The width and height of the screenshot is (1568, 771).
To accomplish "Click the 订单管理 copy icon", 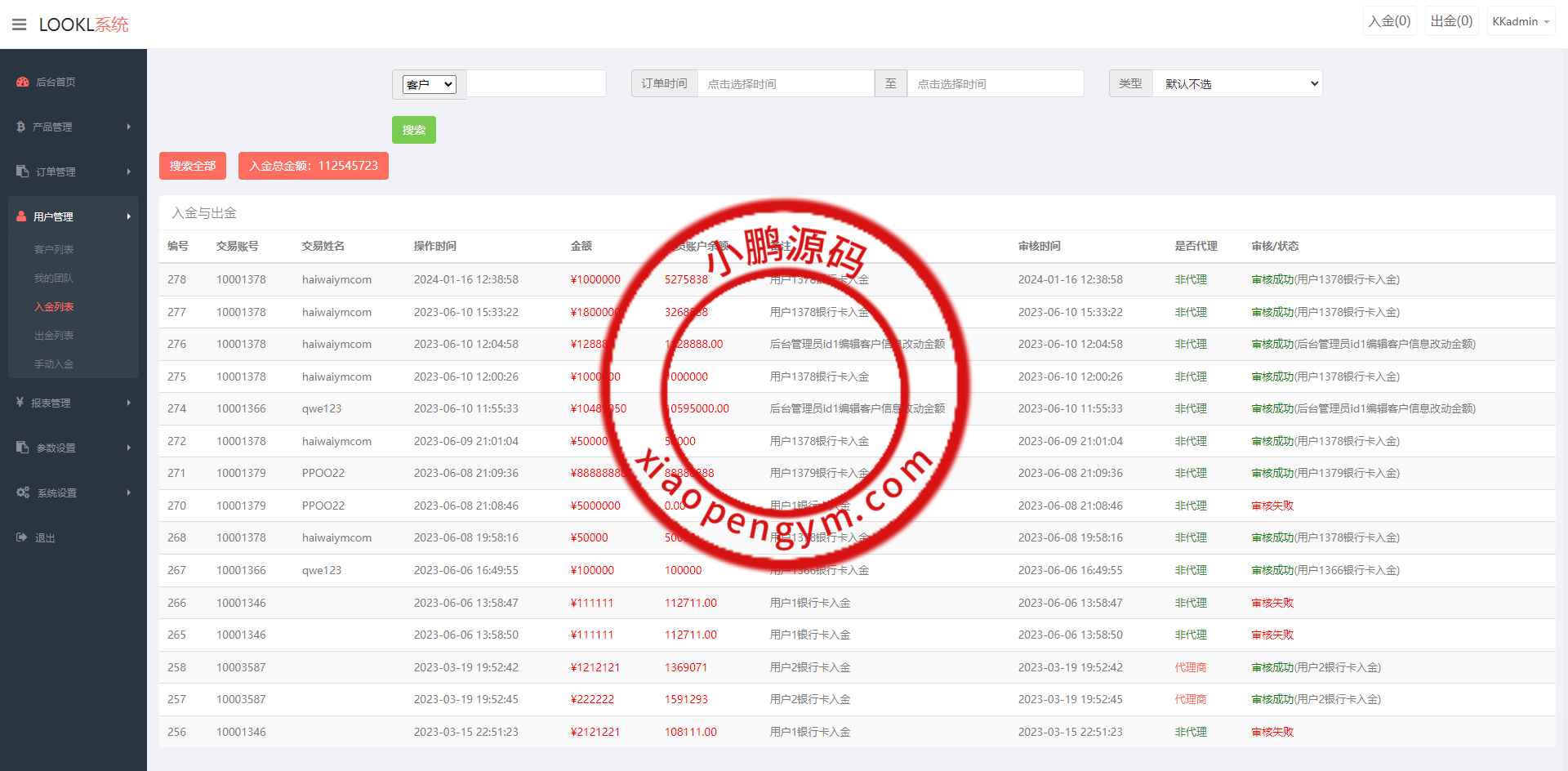I will [22, 172].
